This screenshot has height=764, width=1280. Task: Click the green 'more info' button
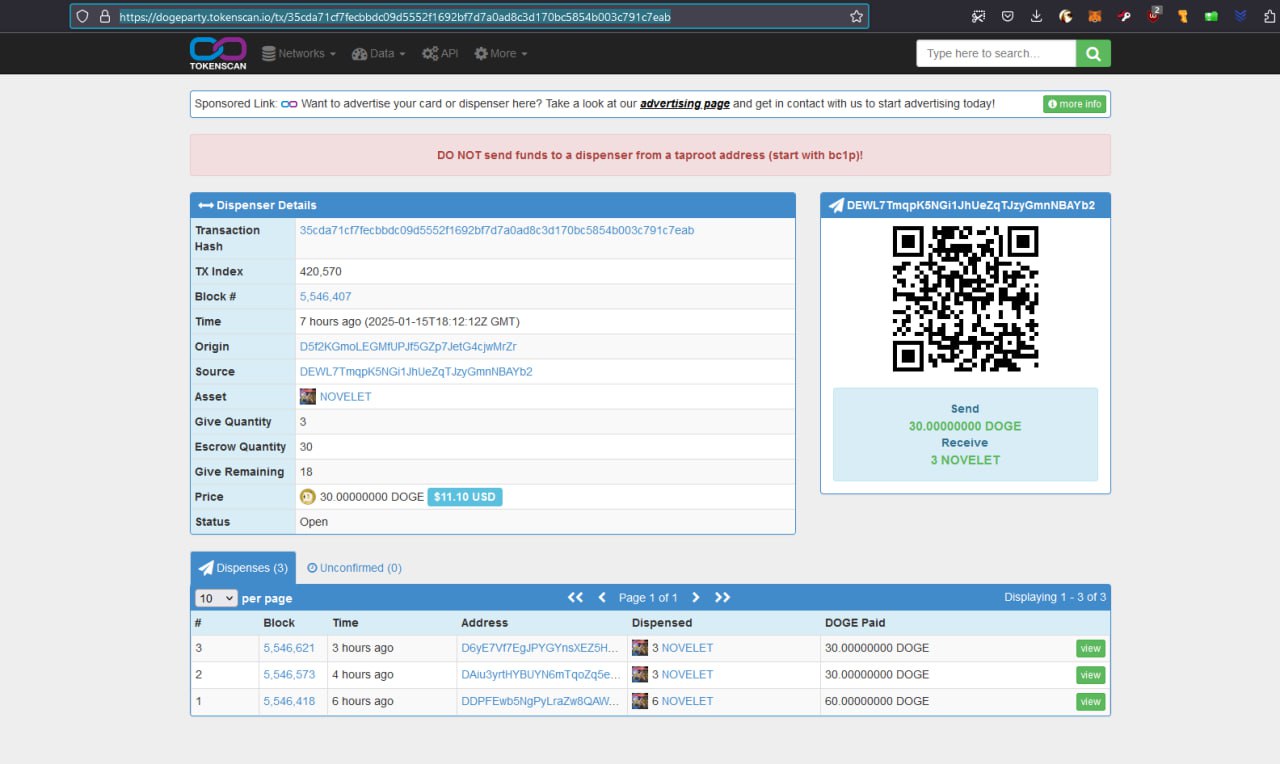pyautogui.click(x=1074, y=104)
